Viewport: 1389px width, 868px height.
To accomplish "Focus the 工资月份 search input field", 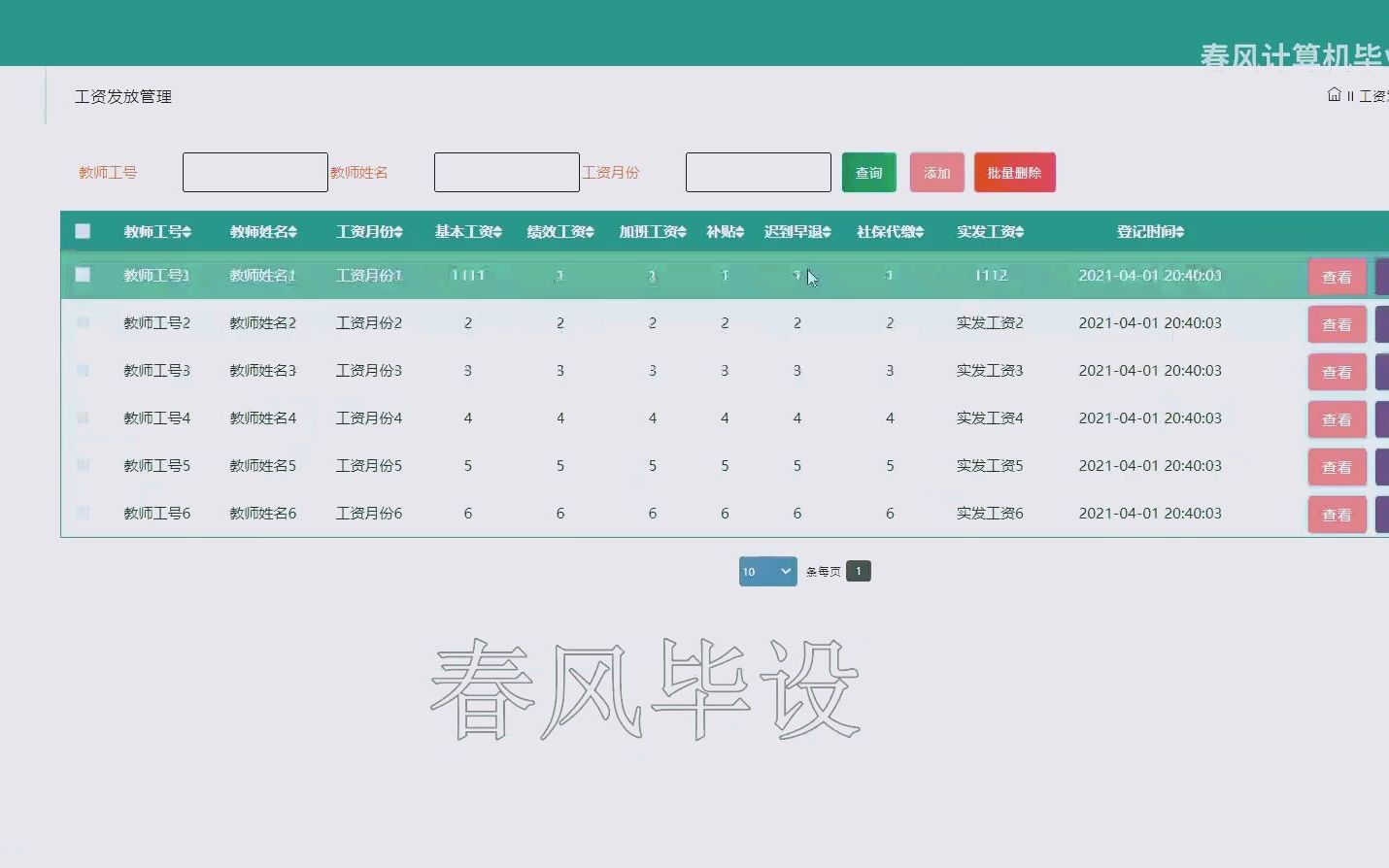I will 759,173.
